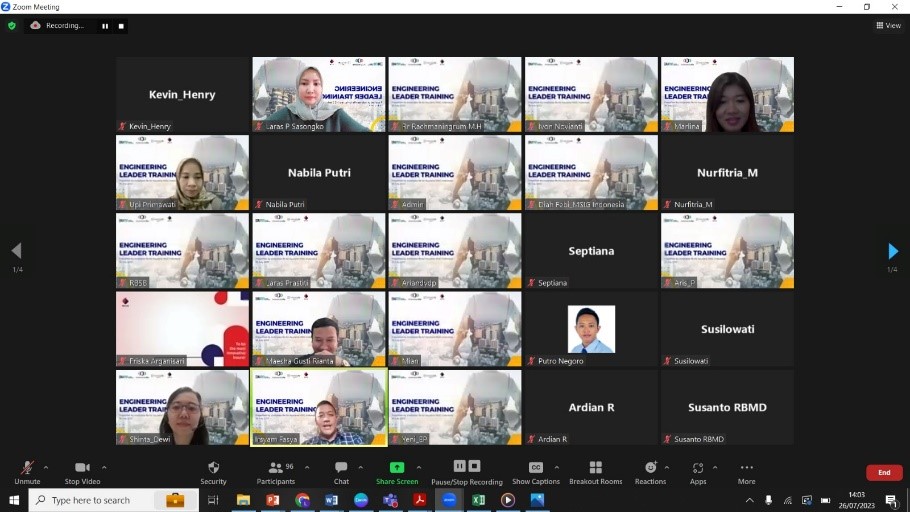910x512 pixels.
Task: Expand arrow next to Reactions
Action: click(667, 467)
